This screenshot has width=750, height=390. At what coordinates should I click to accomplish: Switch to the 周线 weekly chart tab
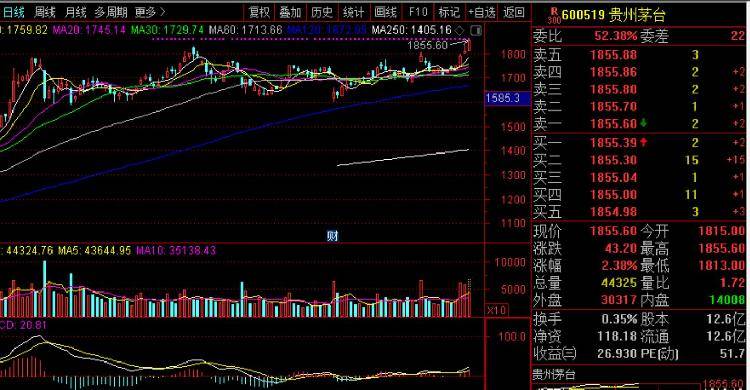coord(45,12)
